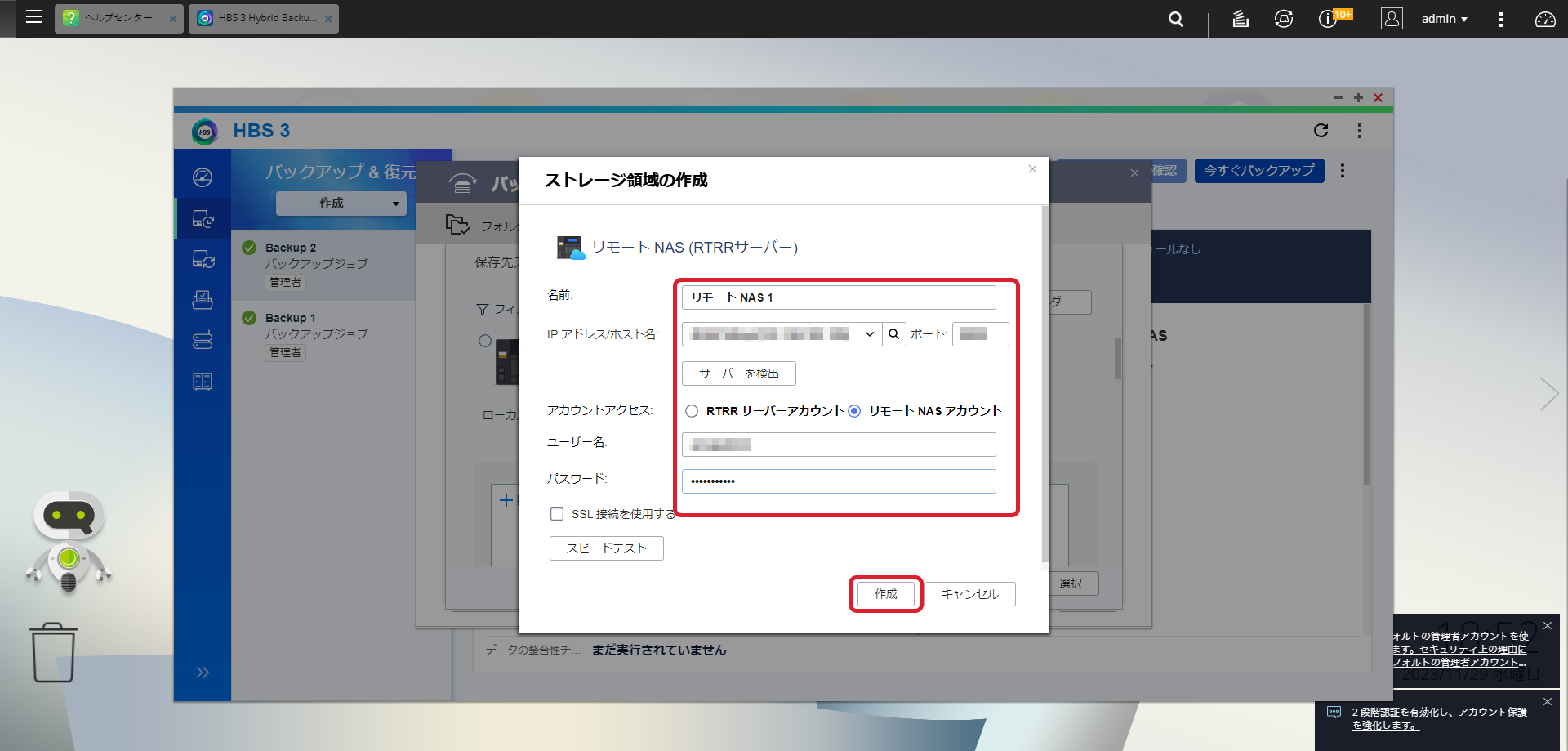The width and height of the screenshot is (1568, 751).
Task: Open job options menu beside 今すぐバックアップ
Action: coord(1343,171)
